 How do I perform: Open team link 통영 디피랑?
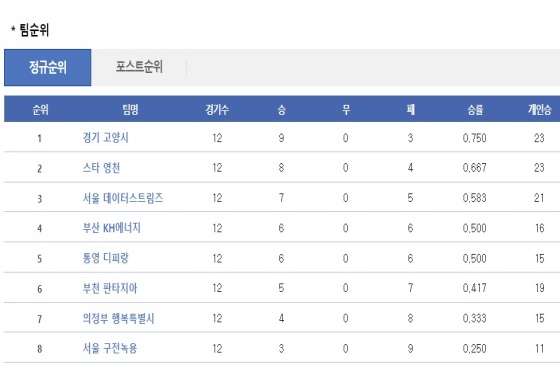105,258
